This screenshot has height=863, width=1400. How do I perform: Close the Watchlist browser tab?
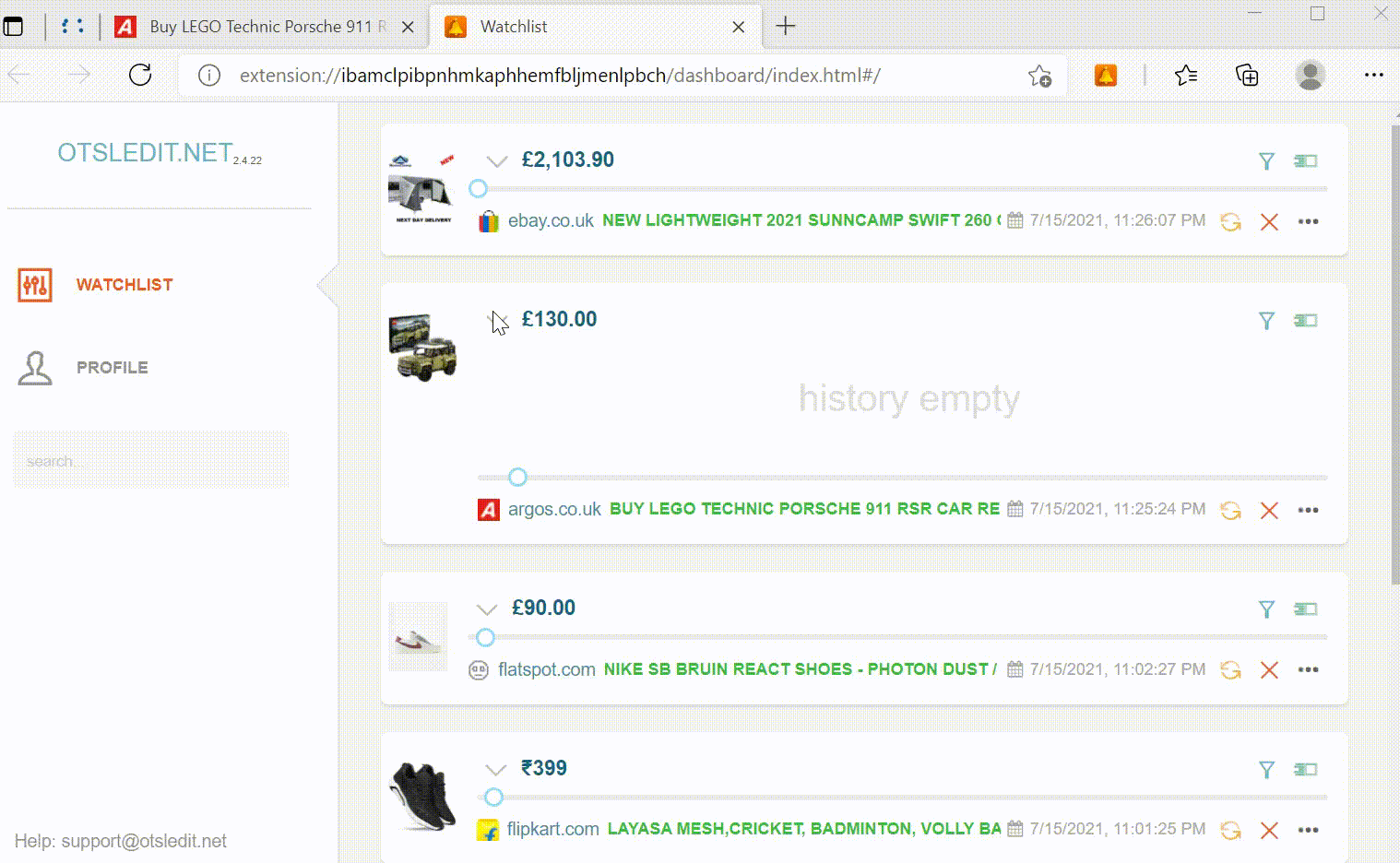coord(738,28)
